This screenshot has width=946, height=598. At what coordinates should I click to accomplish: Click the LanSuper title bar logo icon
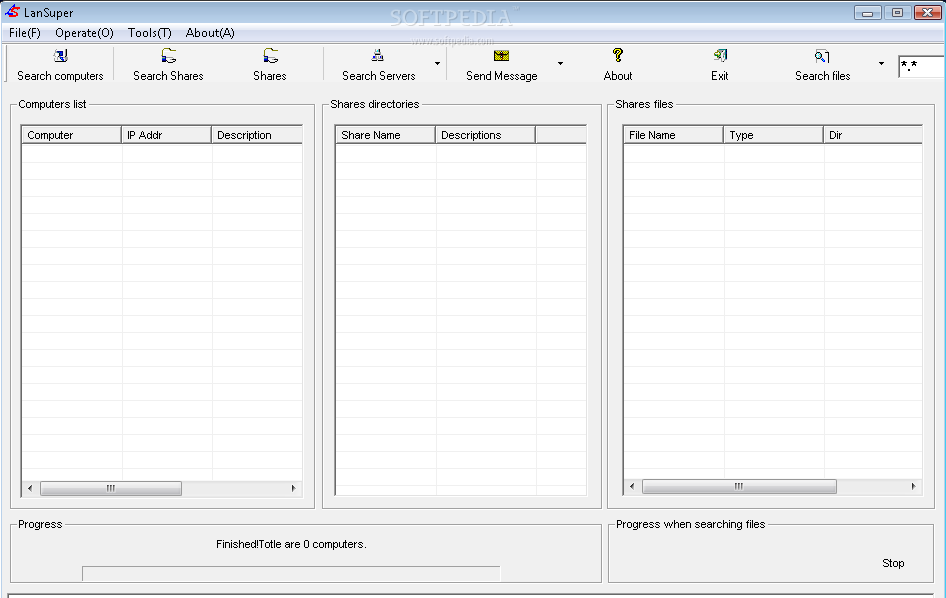pos(12,11)
